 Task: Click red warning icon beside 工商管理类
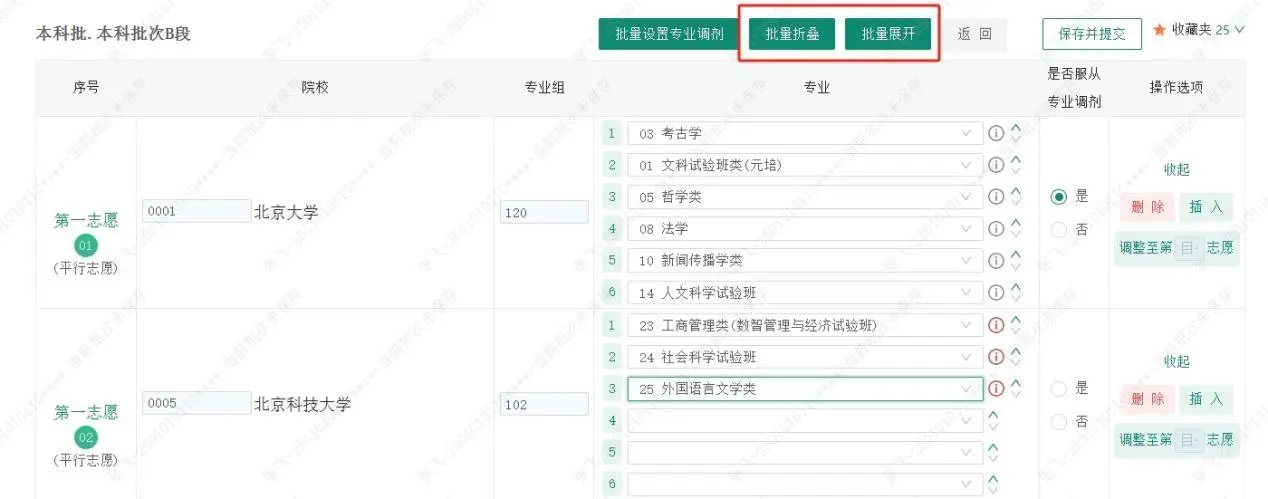point(996,325)
